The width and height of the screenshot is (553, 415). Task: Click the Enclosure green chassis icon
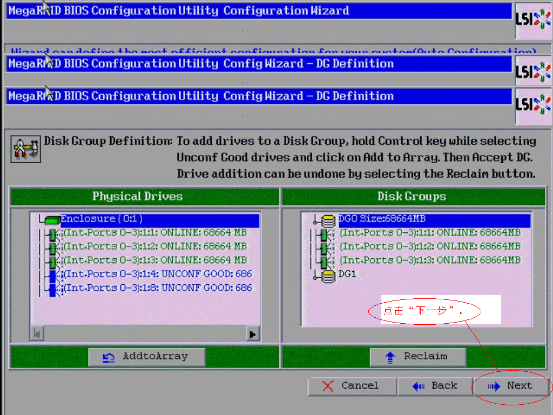(x=52, y=221)
